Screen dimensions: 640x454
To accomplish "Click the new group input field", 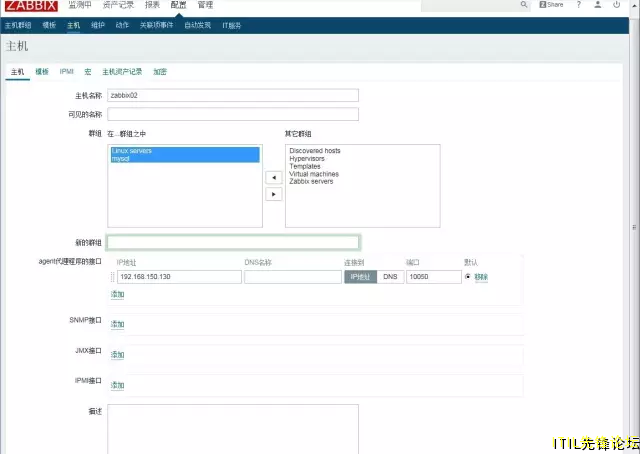I will click(233, 243).
